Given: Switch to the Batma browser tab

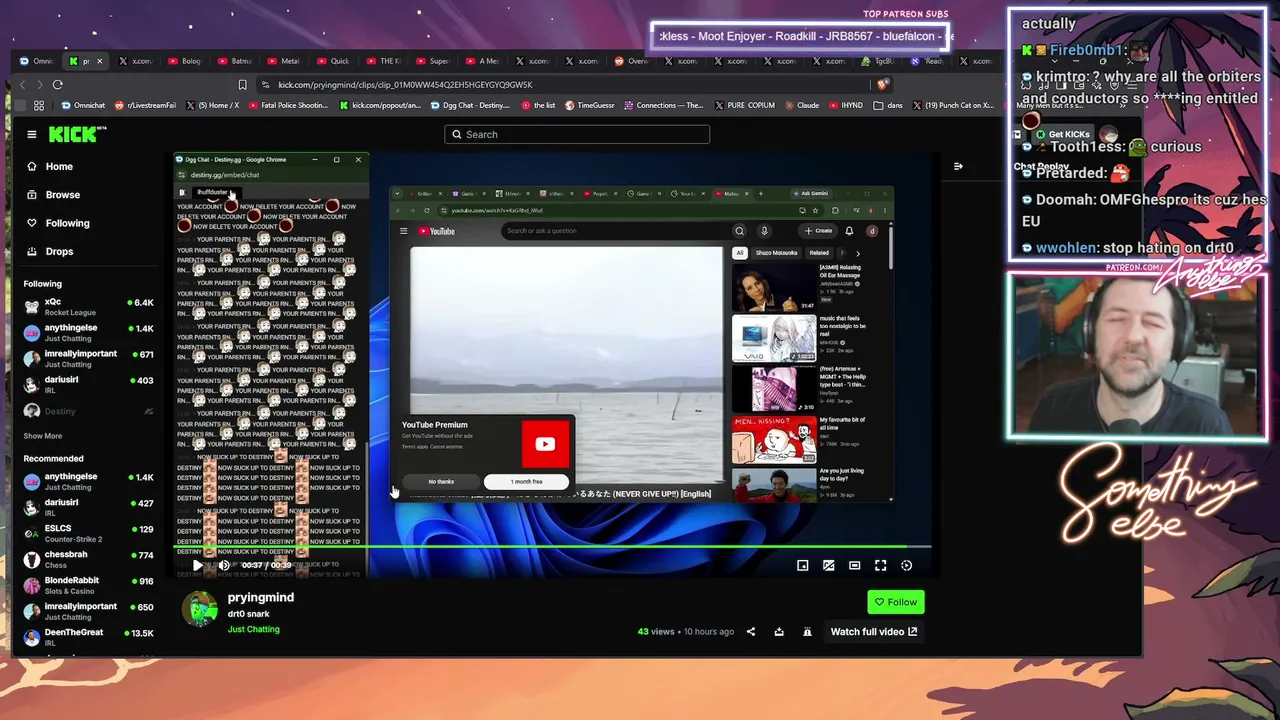Looking at the screenshot, I should tap(234, 61).
